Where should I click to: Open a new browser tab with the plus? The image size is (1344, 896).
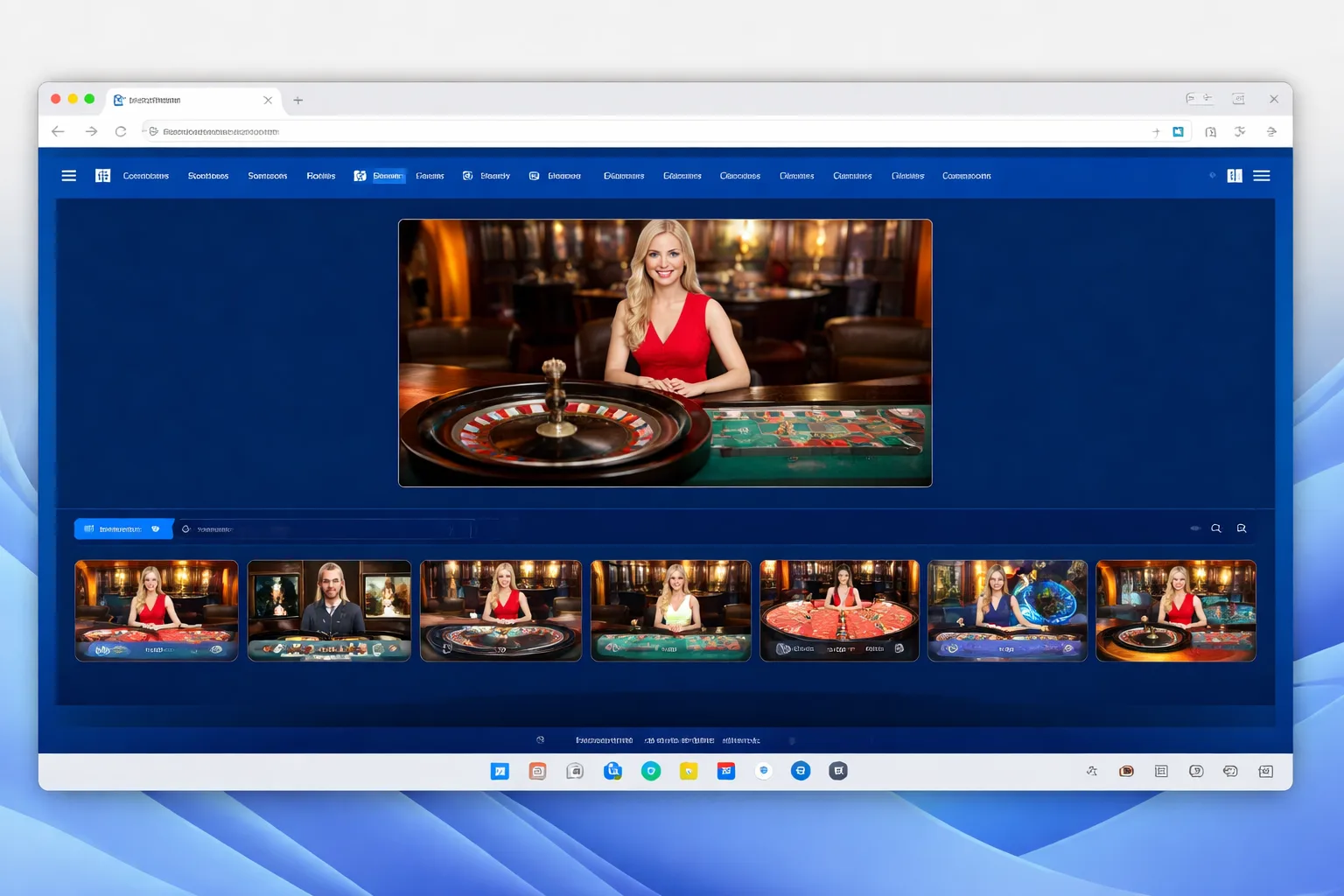pyautogui.click(x=297, y=101)
